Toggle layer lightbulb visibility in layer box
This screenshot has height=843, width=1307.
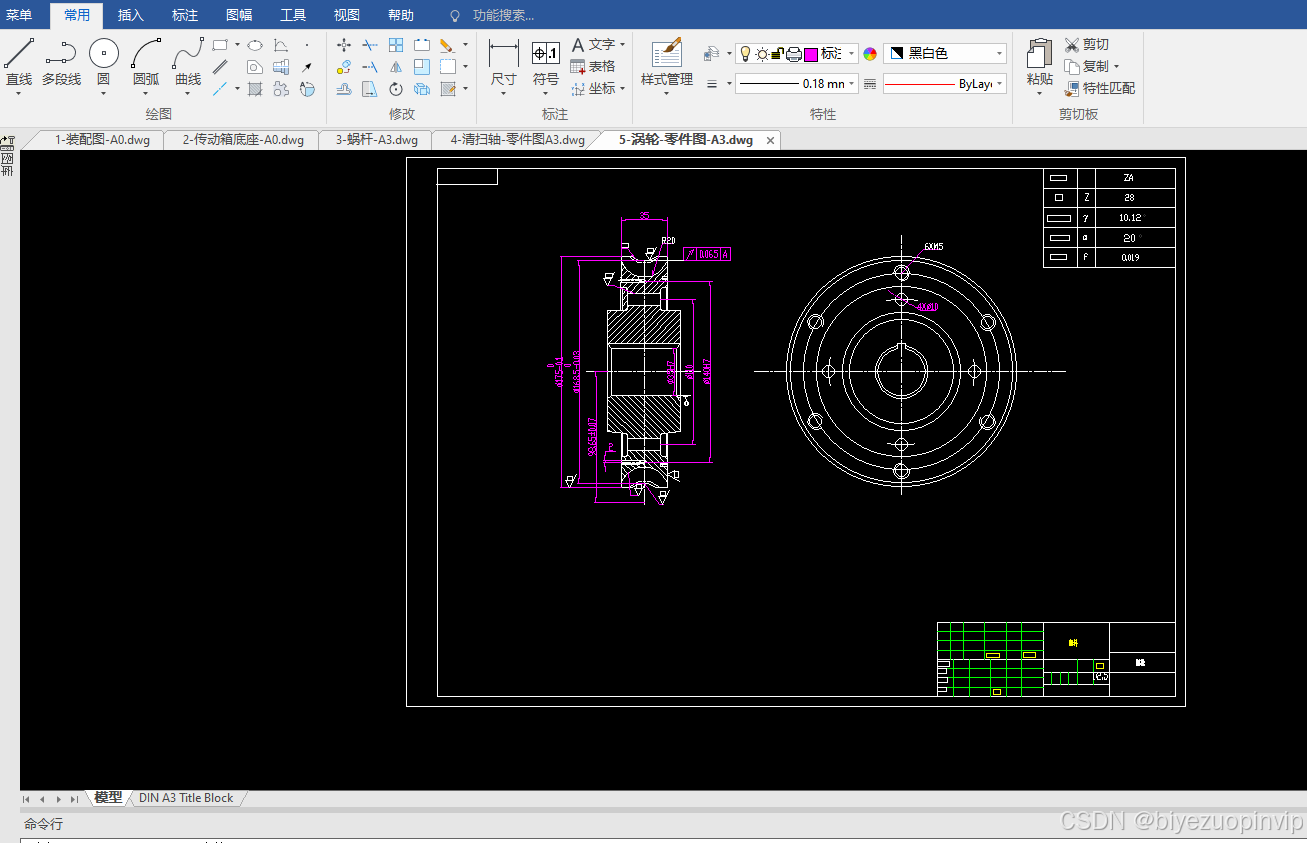tap(745, 53)
